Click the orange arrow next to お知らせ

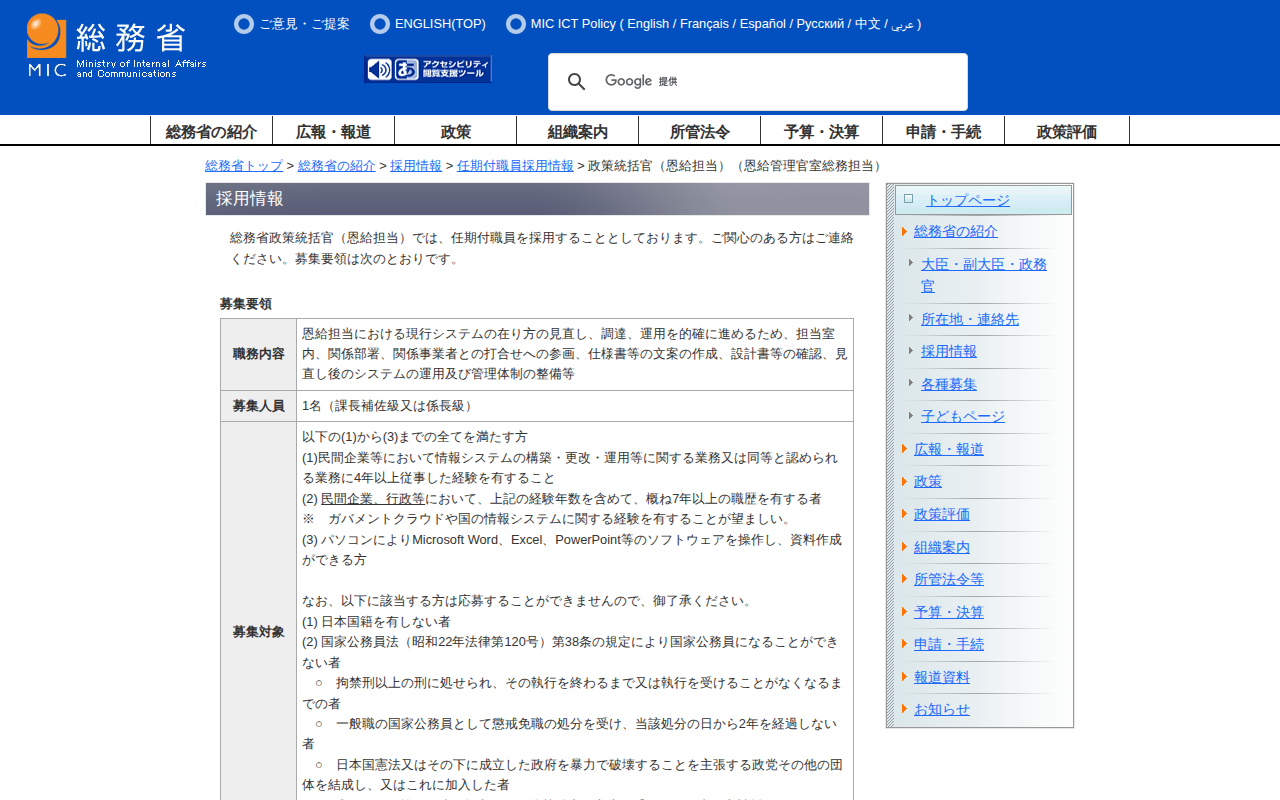(904, 709)
